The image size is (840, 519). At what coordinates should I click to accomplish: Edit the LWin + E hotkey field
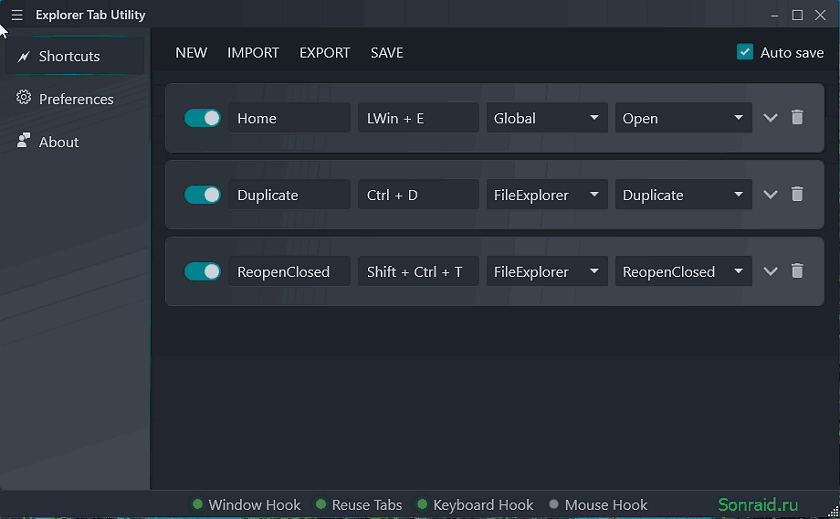(x=418, y=118)
